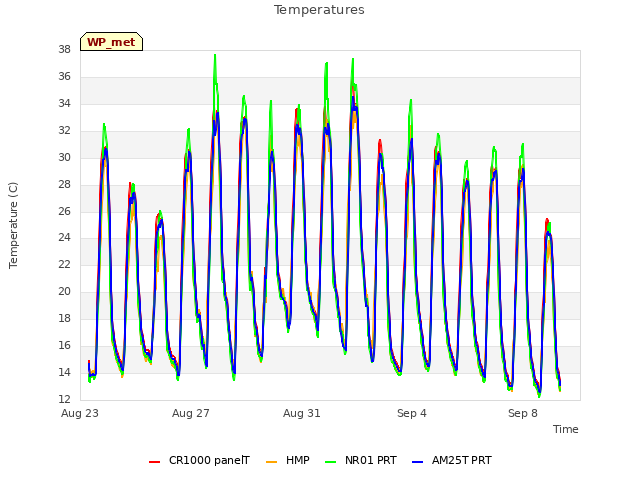Click the 24 y-axis tick label

pos(64,238)
